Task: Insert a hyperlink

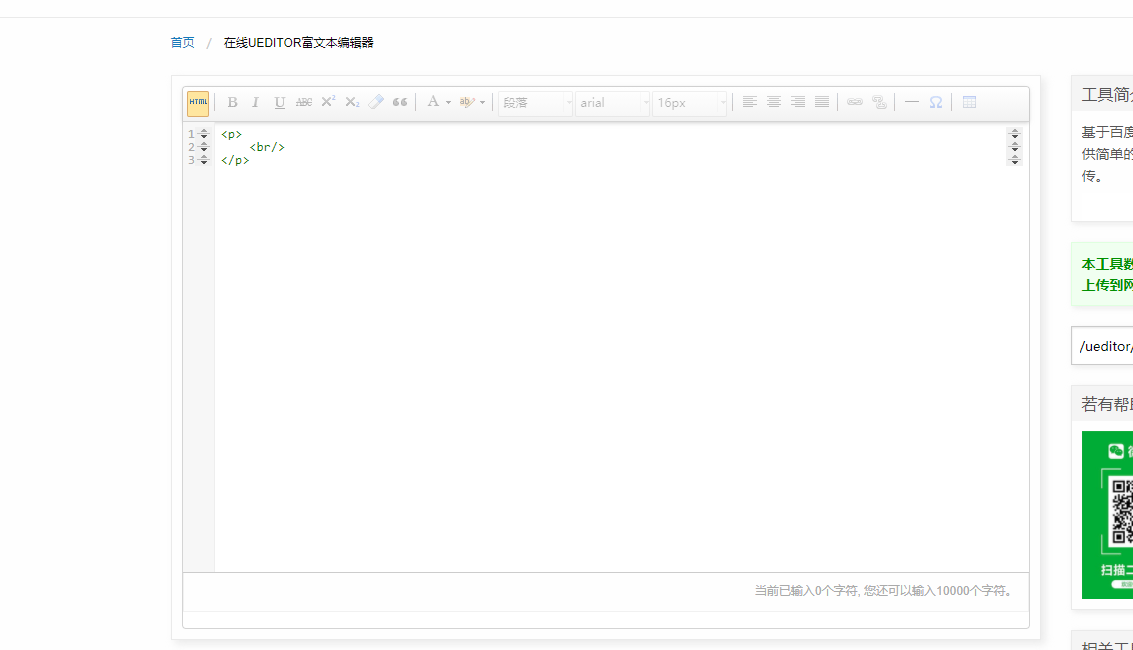Action: tap(855, 102)
